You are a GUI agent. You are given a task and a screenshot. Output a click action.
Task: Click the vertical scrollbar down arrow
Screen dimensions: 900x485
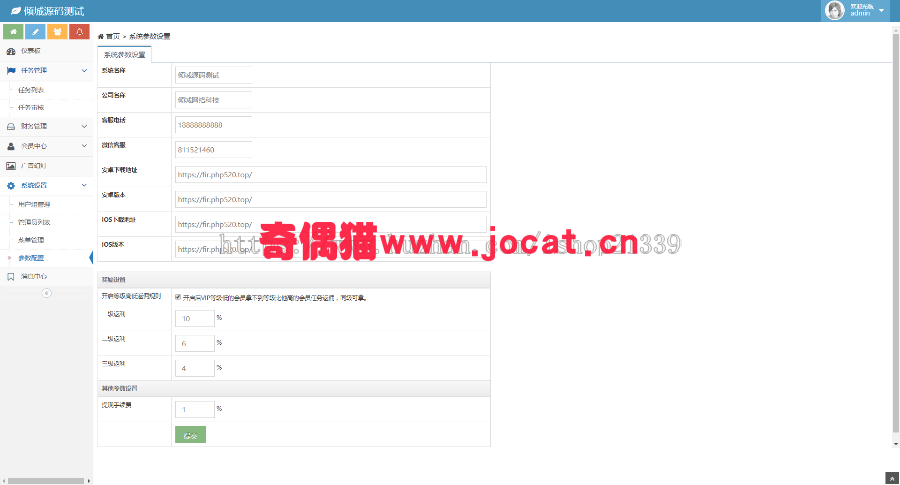(896, 444)
